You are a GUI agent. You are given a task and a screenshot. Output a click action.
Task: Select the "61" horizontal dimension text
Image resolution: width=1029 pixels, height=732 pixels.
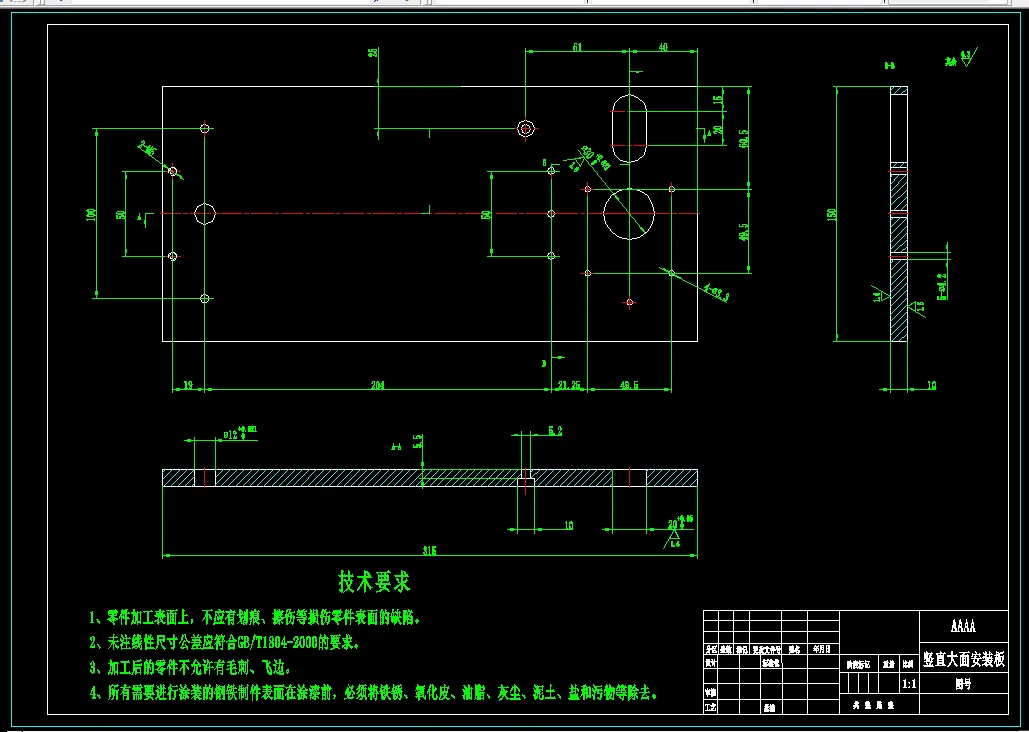[x=577, y=47]
